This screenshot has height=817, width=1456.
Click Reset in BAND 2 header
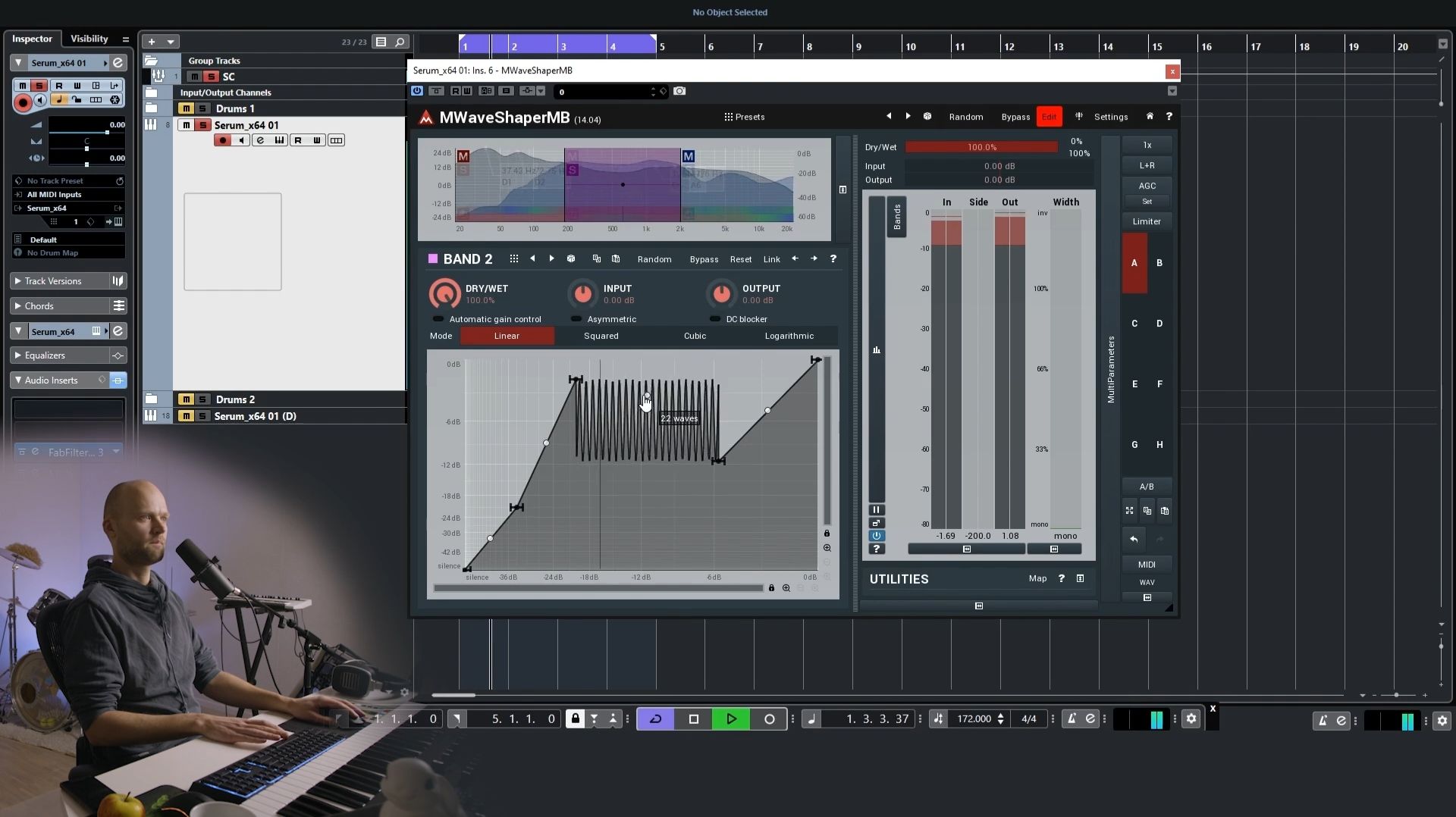pos(741,259)
